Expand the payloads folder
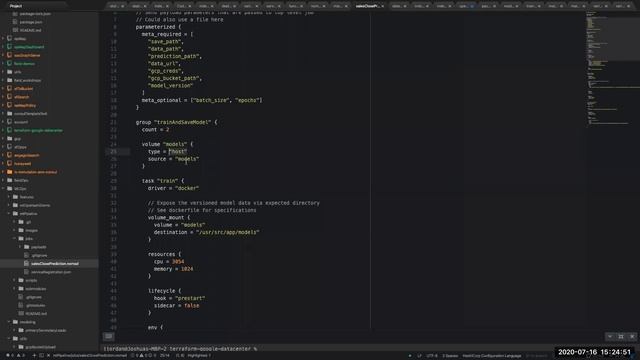 click(x=20, y=247)
